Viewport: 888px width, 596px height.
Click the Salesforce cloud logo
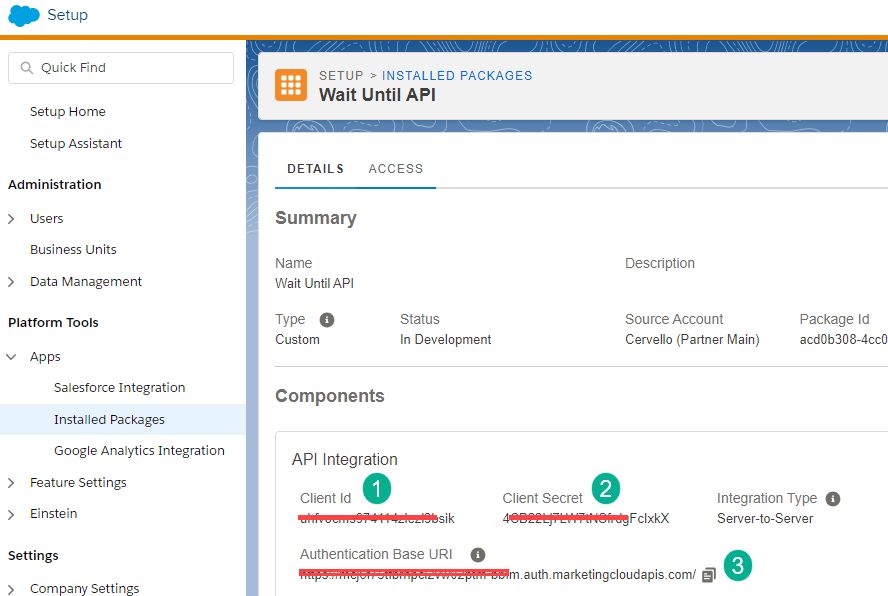coord(23,16)
